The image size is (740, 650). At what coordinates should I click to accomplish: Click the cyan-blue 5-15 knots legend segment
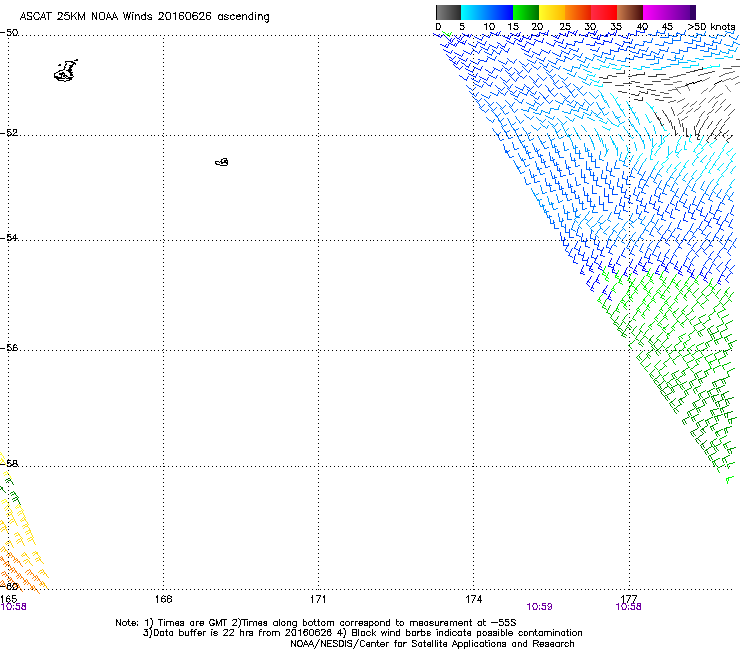click(x=487, y=12)
